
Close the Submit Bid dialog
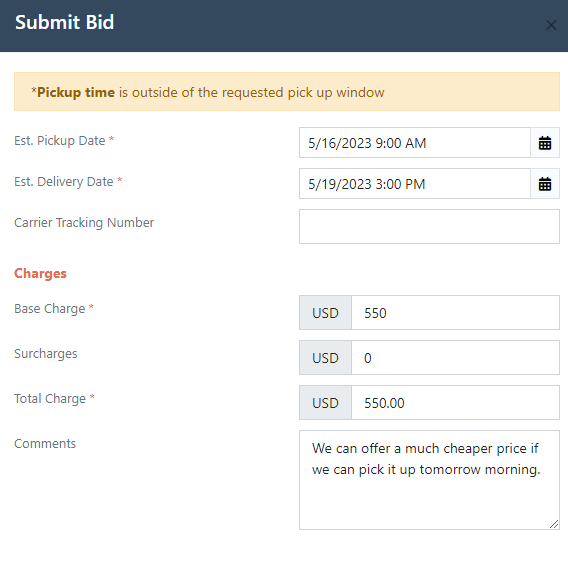(x=551, y=25)
